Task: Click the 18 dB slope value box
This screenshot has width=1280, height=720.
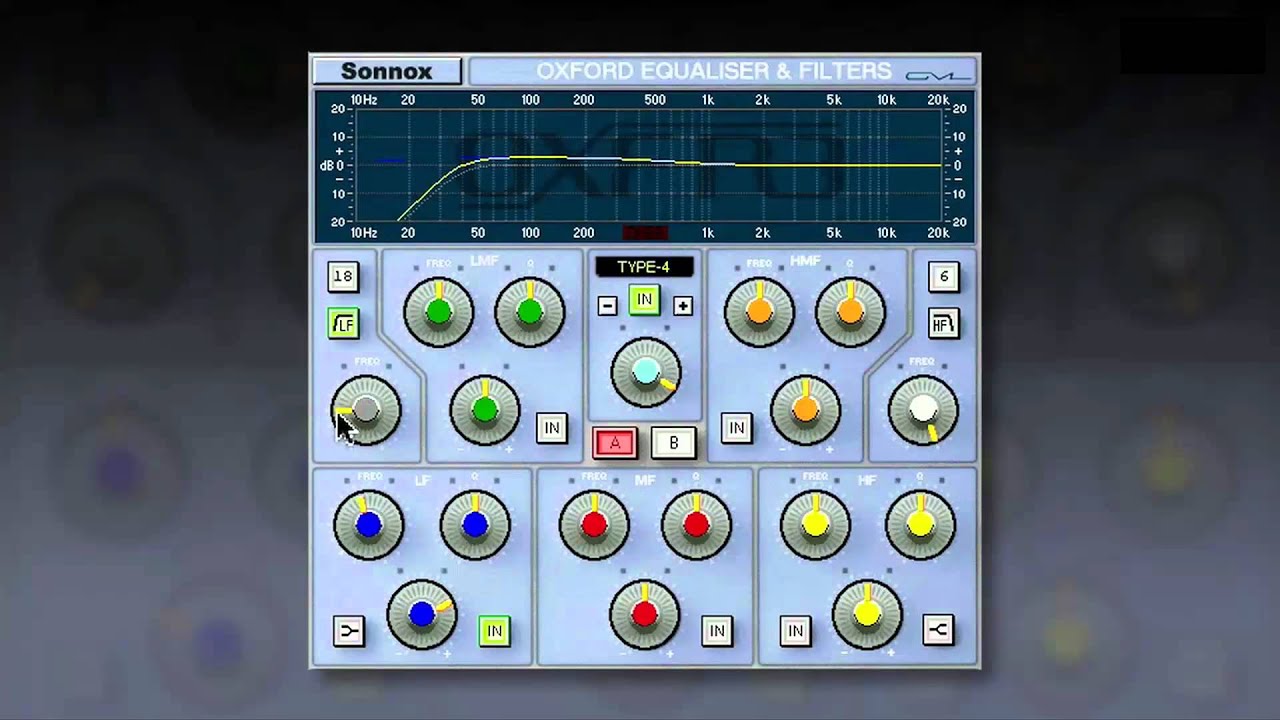Action: click(x=344, y=277)
